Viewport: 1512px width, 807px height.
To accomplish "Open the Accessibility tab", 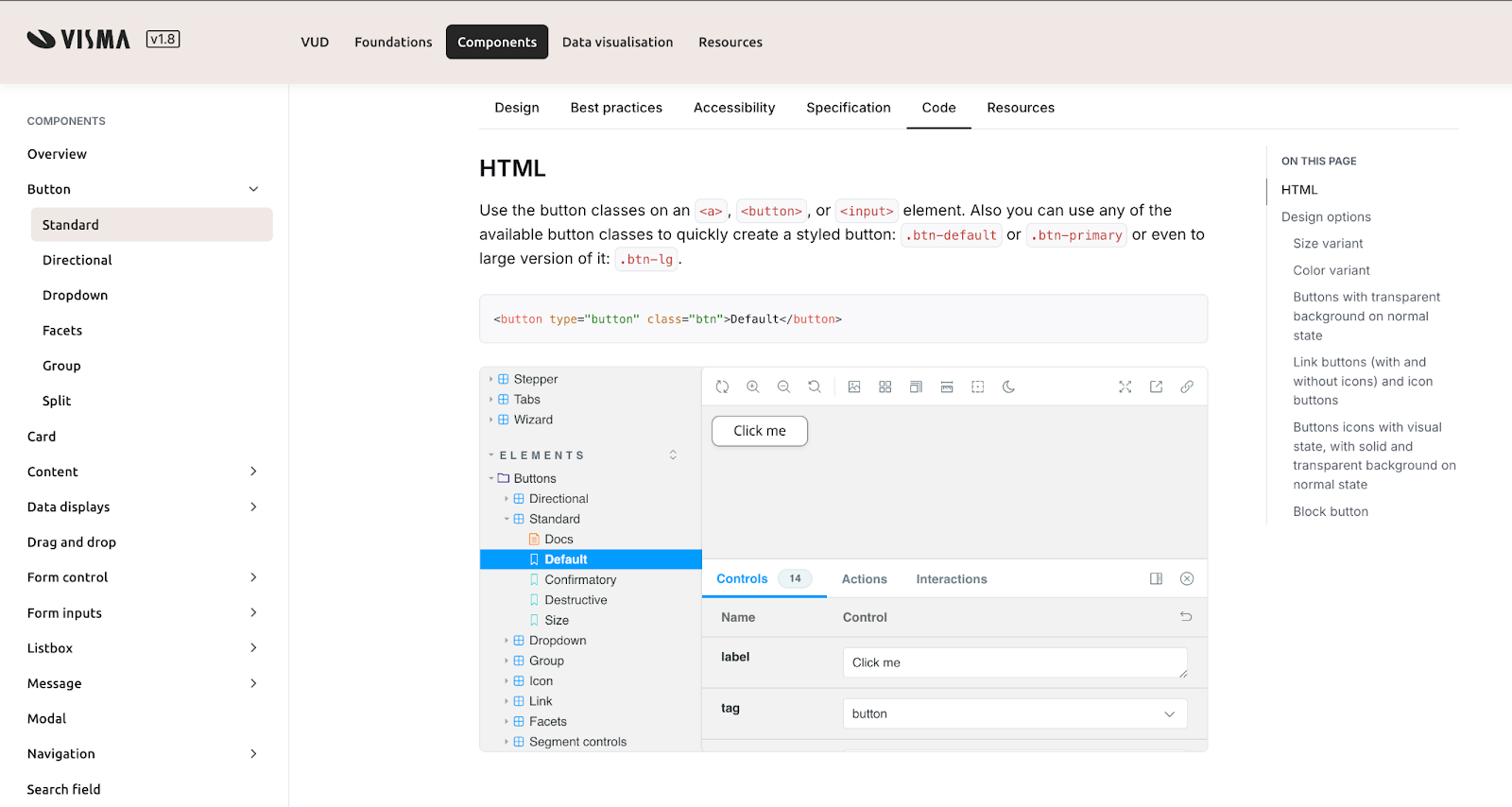I will click(734, 108).
